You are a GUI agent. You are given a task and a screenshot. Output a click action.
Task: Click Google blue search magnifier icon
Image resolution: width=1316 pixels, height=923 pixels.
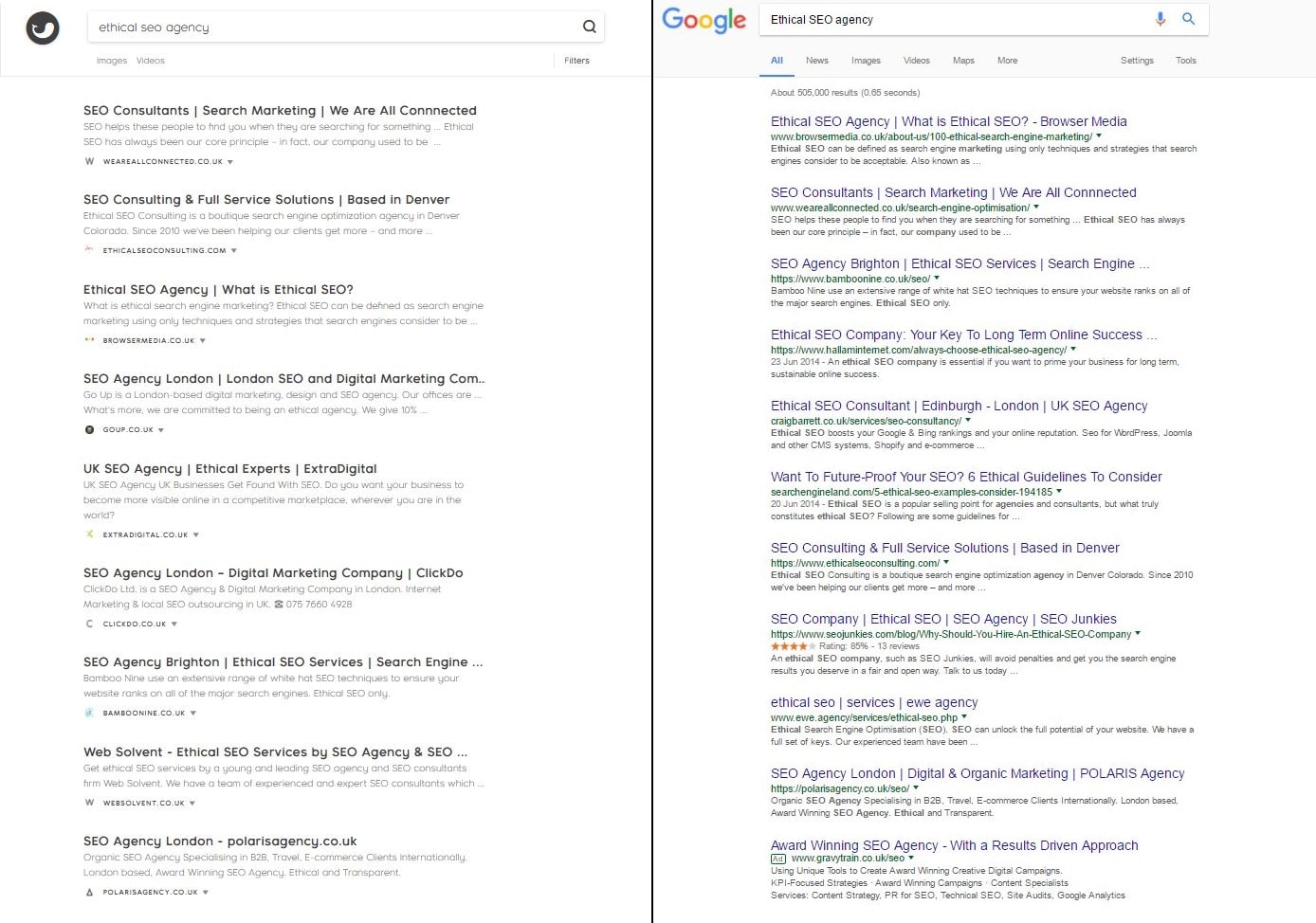click(1188, 19)
